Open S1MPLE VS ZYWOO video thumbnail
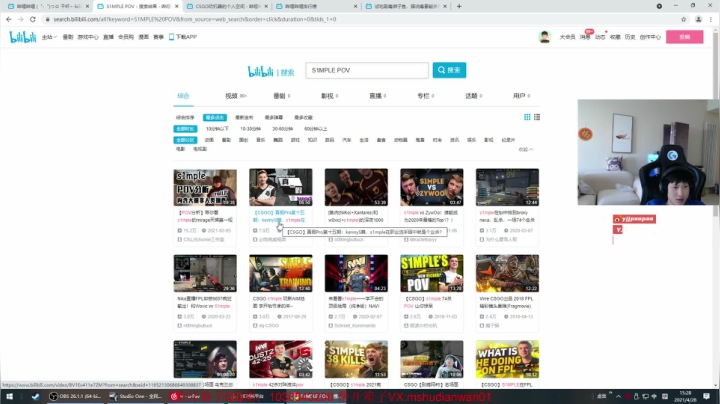Viewport: 720px width, 404px height. 432,187
